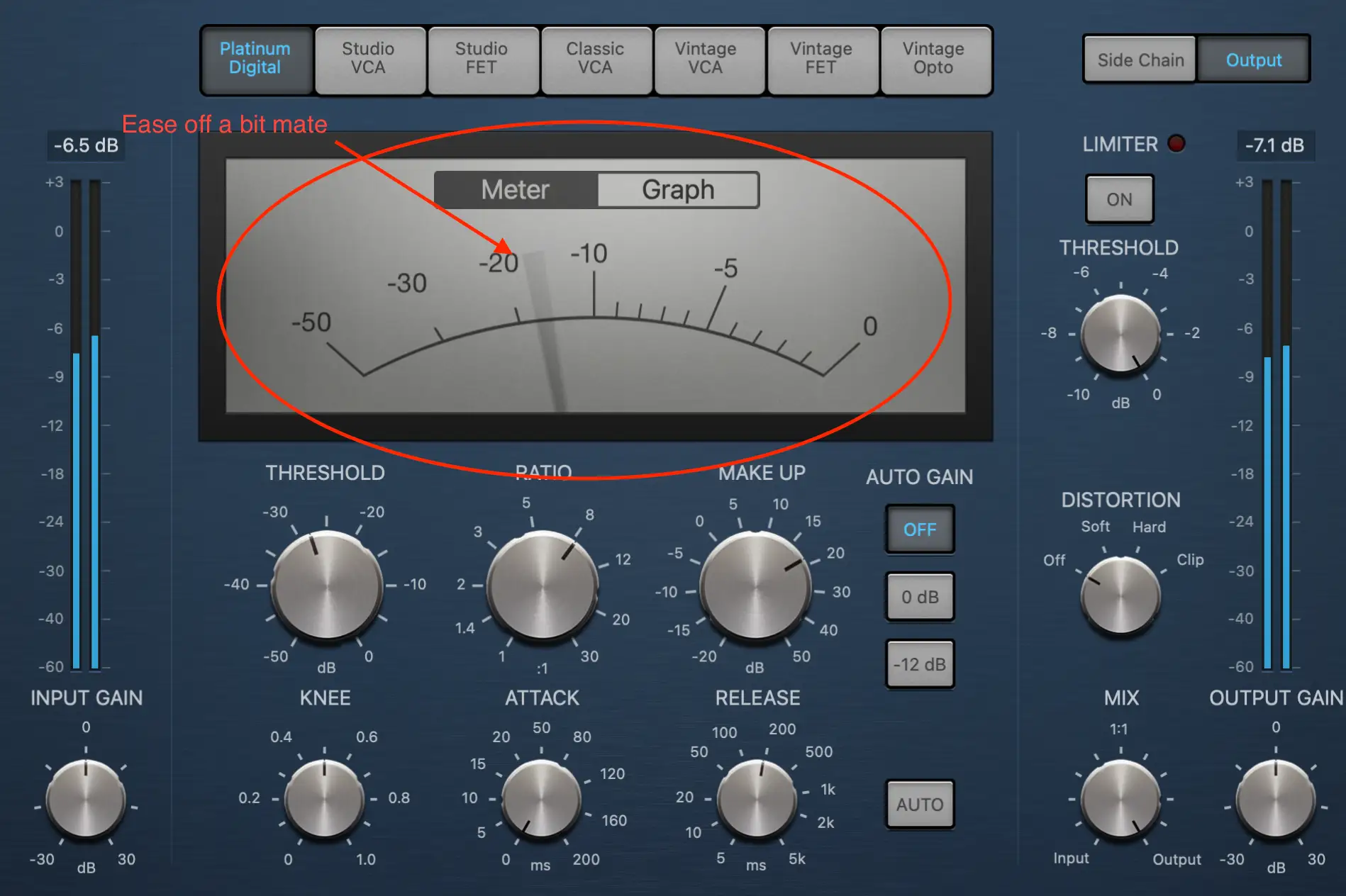Switch to the Output panel
Screen dimensions: 1346x896
coord(1253,60)
